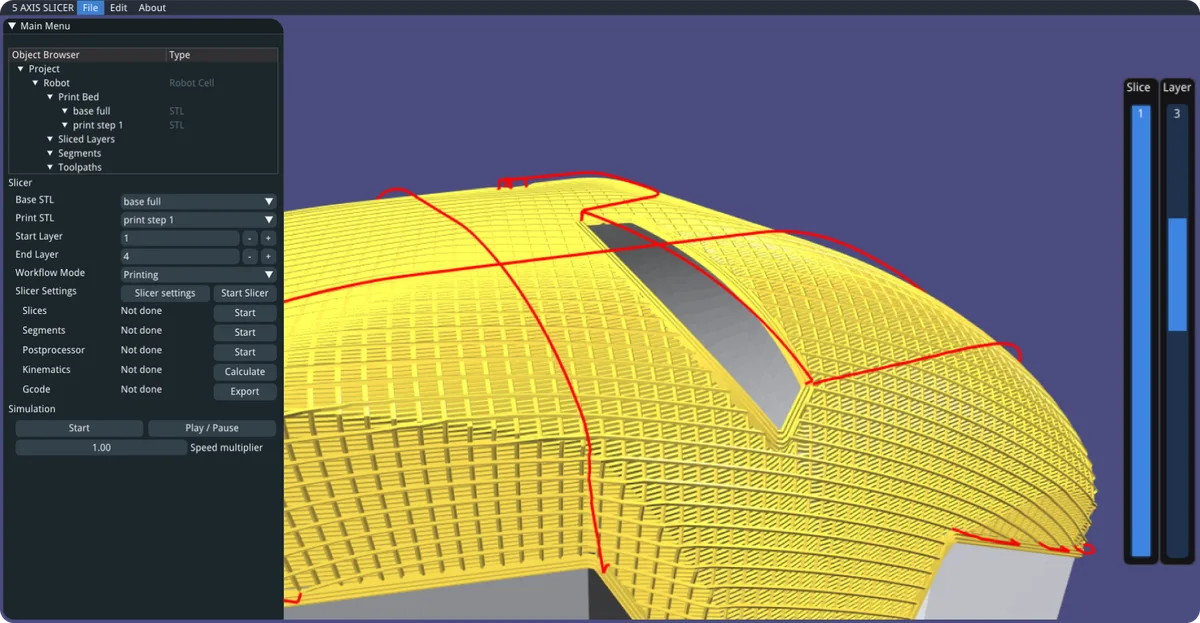Expand the Sliced Layers tree item
1200x623 pixels.
pyautogui.click(x=50, y=139)
